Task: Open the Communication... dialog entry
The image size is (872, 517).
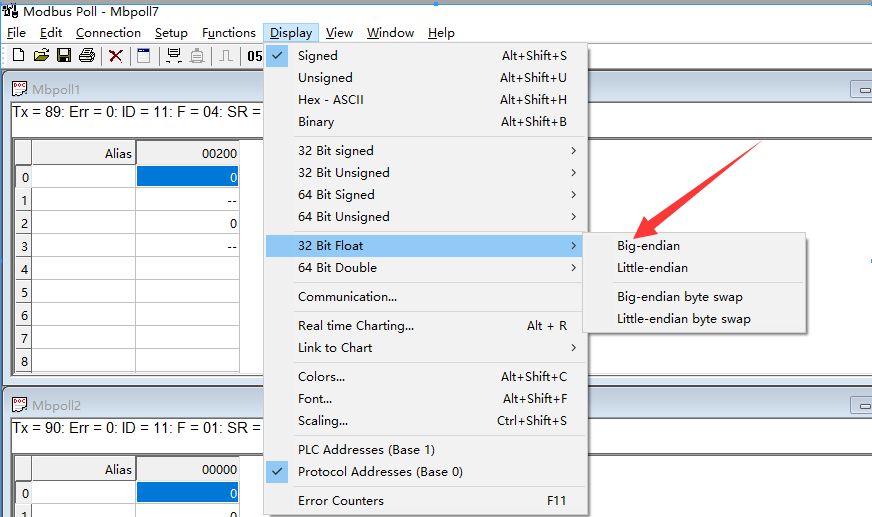Action: point(347,297)
